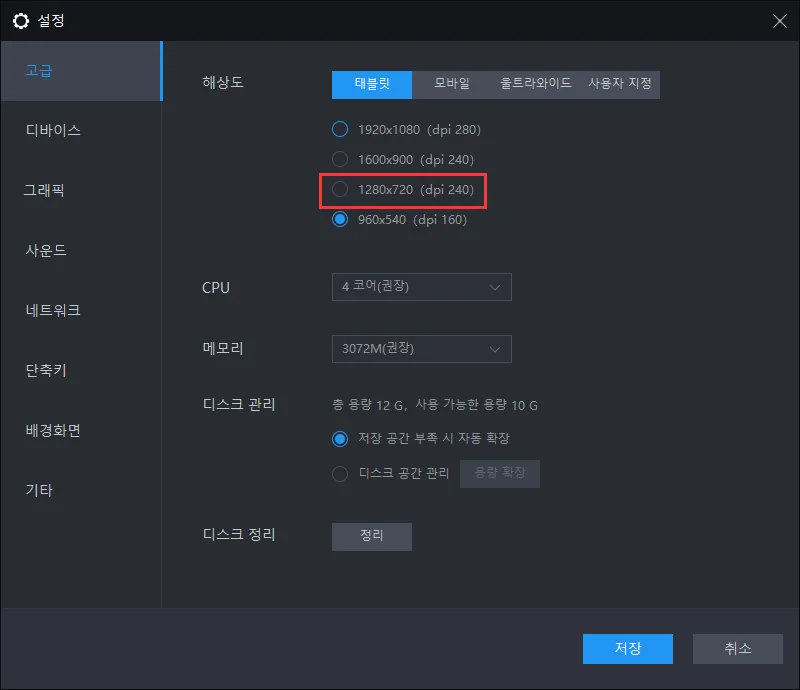
Task: Click the 메모리 label
Action: (222, 349)
